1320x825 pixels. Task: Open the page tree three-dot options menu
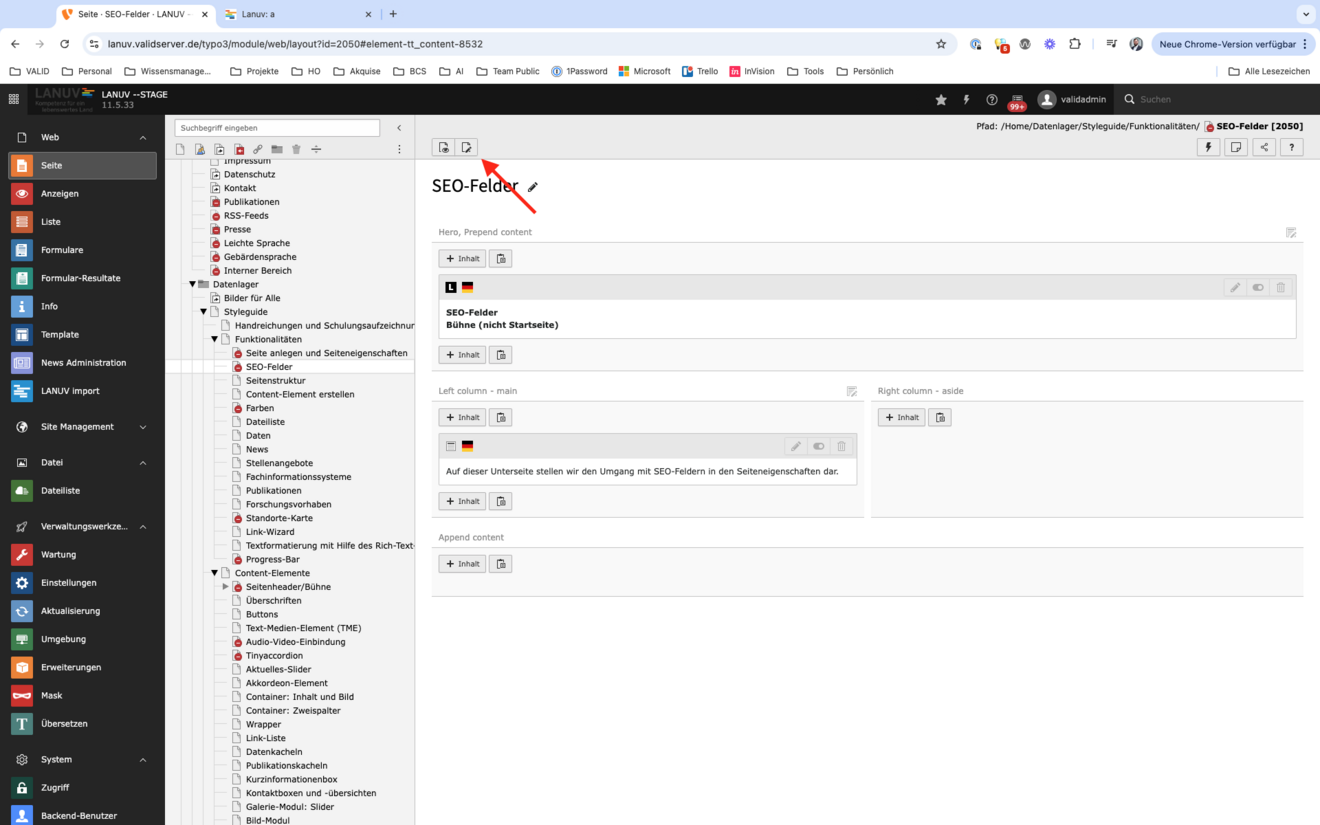pyautogui.click(x=399, y=150)
